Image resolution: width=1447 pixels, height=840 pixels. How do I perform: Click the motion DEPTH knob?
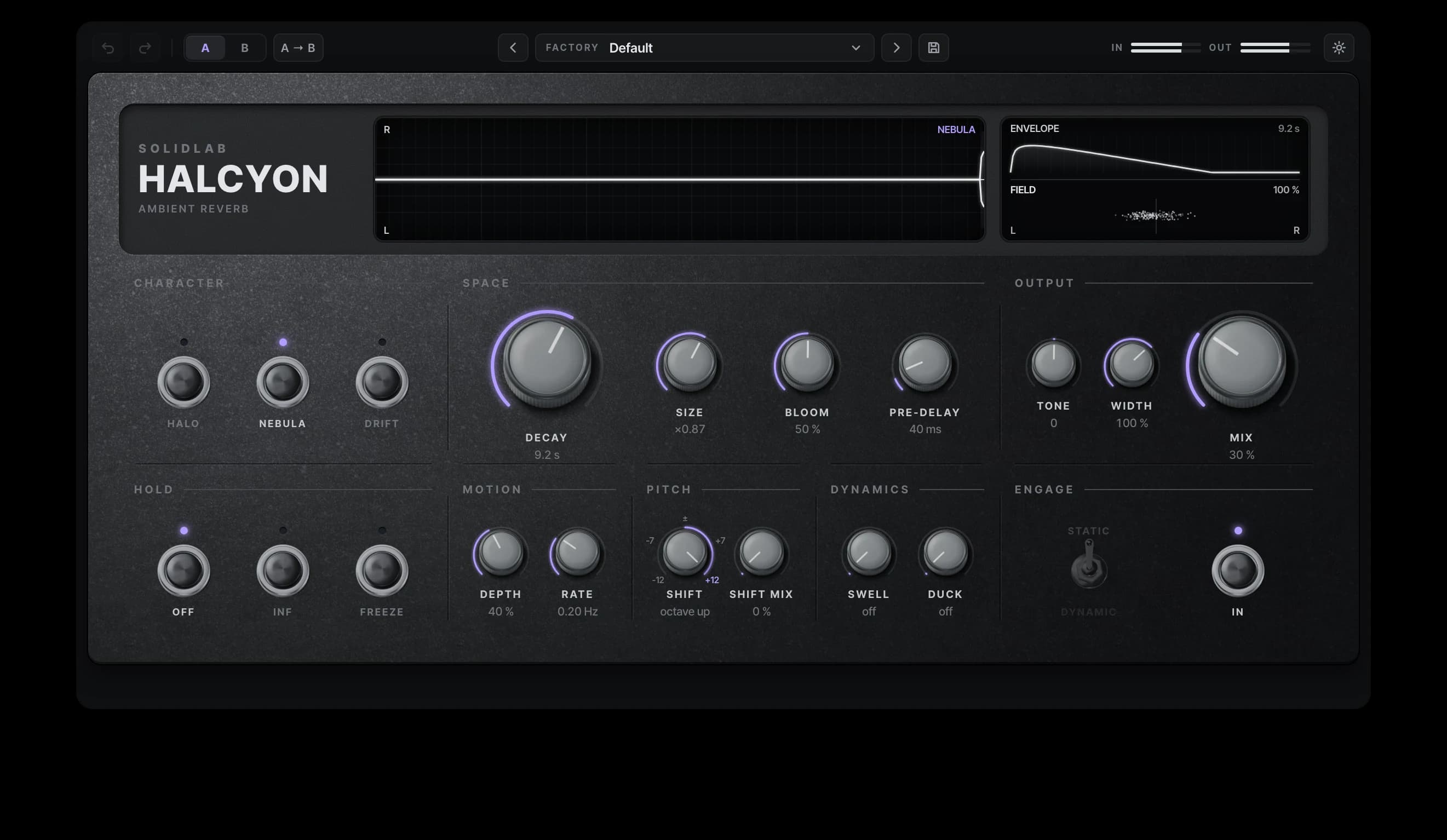pyautogui.click(x=501, y=553)
